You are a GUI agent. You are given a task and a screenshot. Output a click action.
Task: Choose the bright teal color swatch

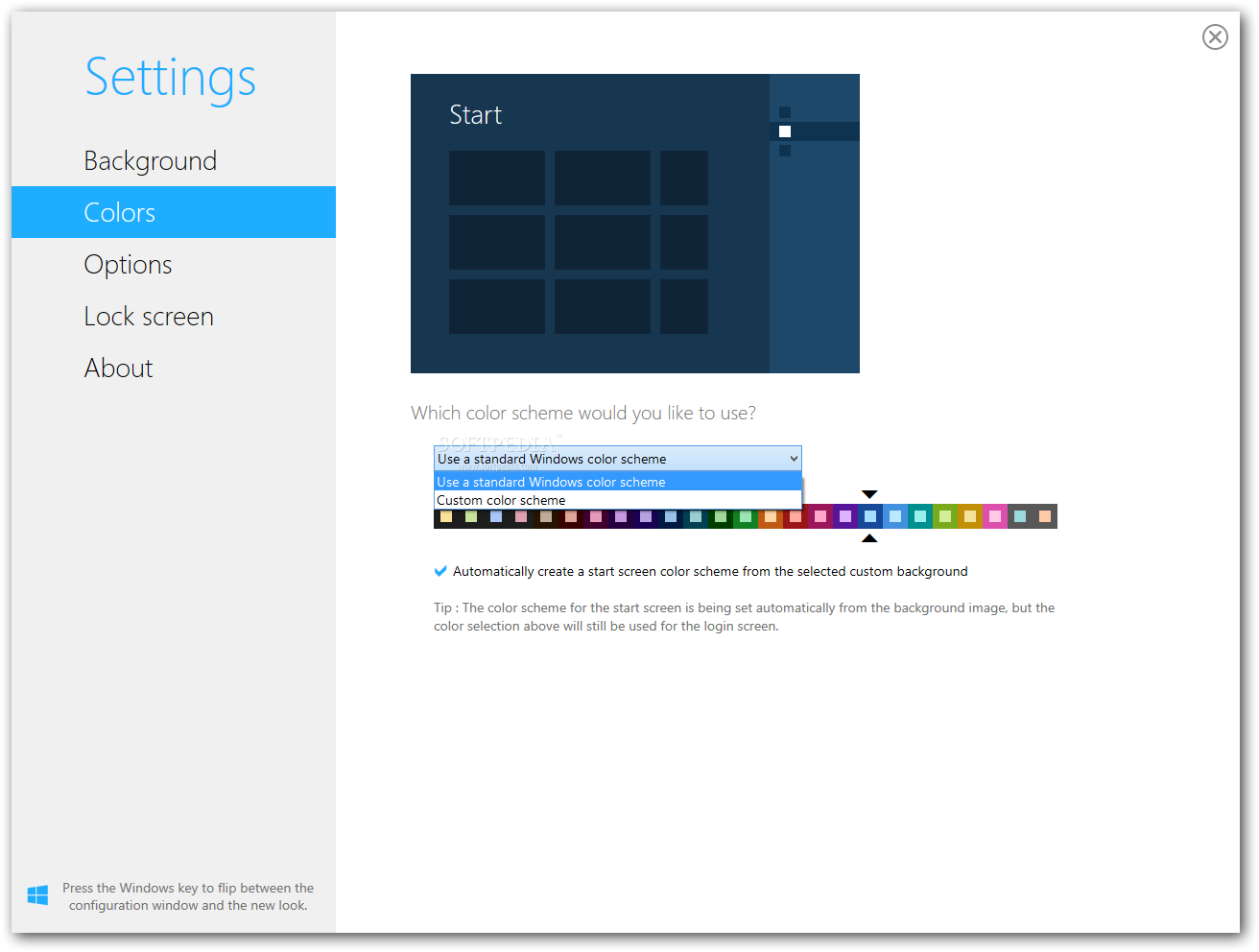pyautogui.click(x=920, y=516)
